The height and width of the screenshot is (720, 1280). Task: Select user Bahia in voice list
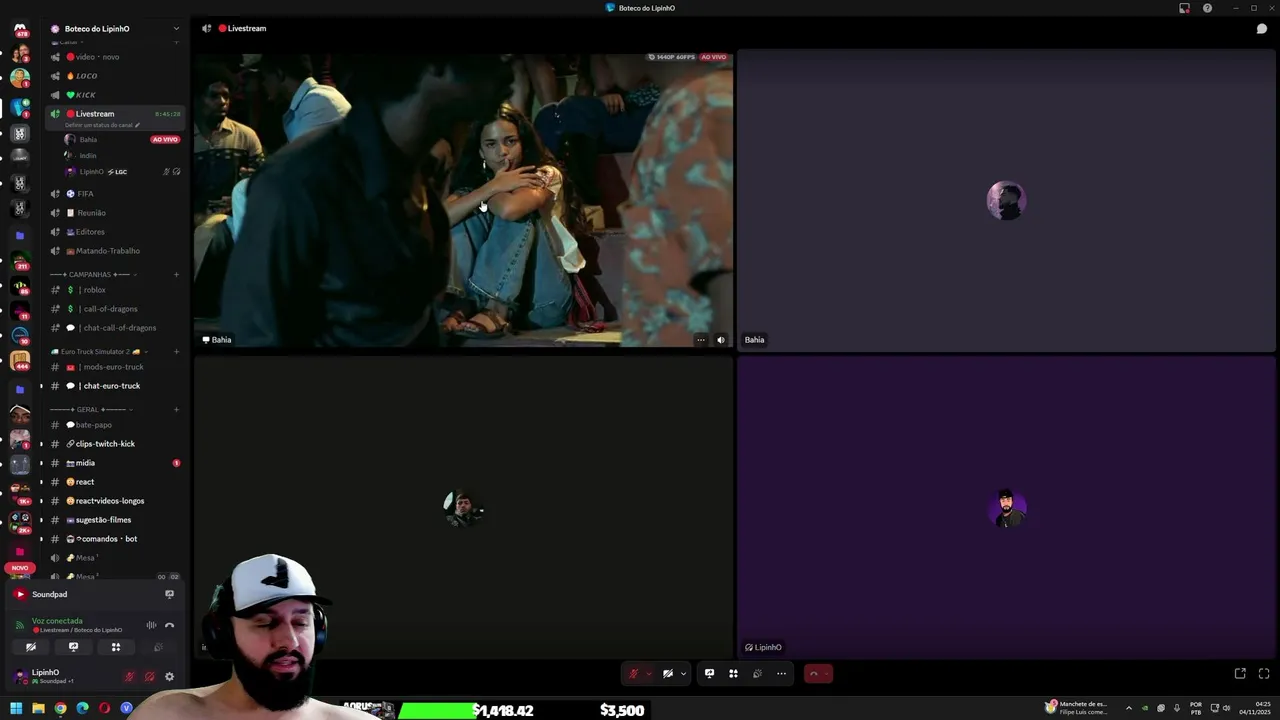tap(88, 140)
